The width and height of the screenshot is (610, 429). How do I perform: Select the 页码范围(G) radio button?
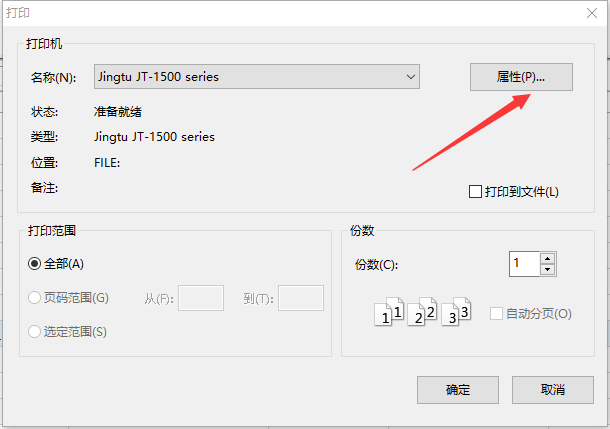(x=35, y=298)
